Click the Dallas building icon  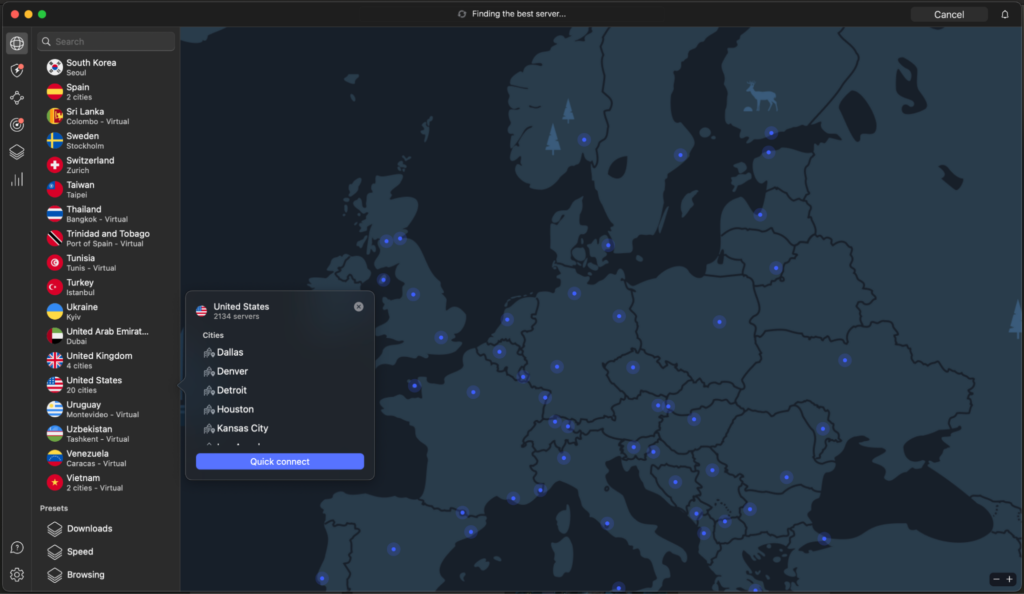pos(209,352)
